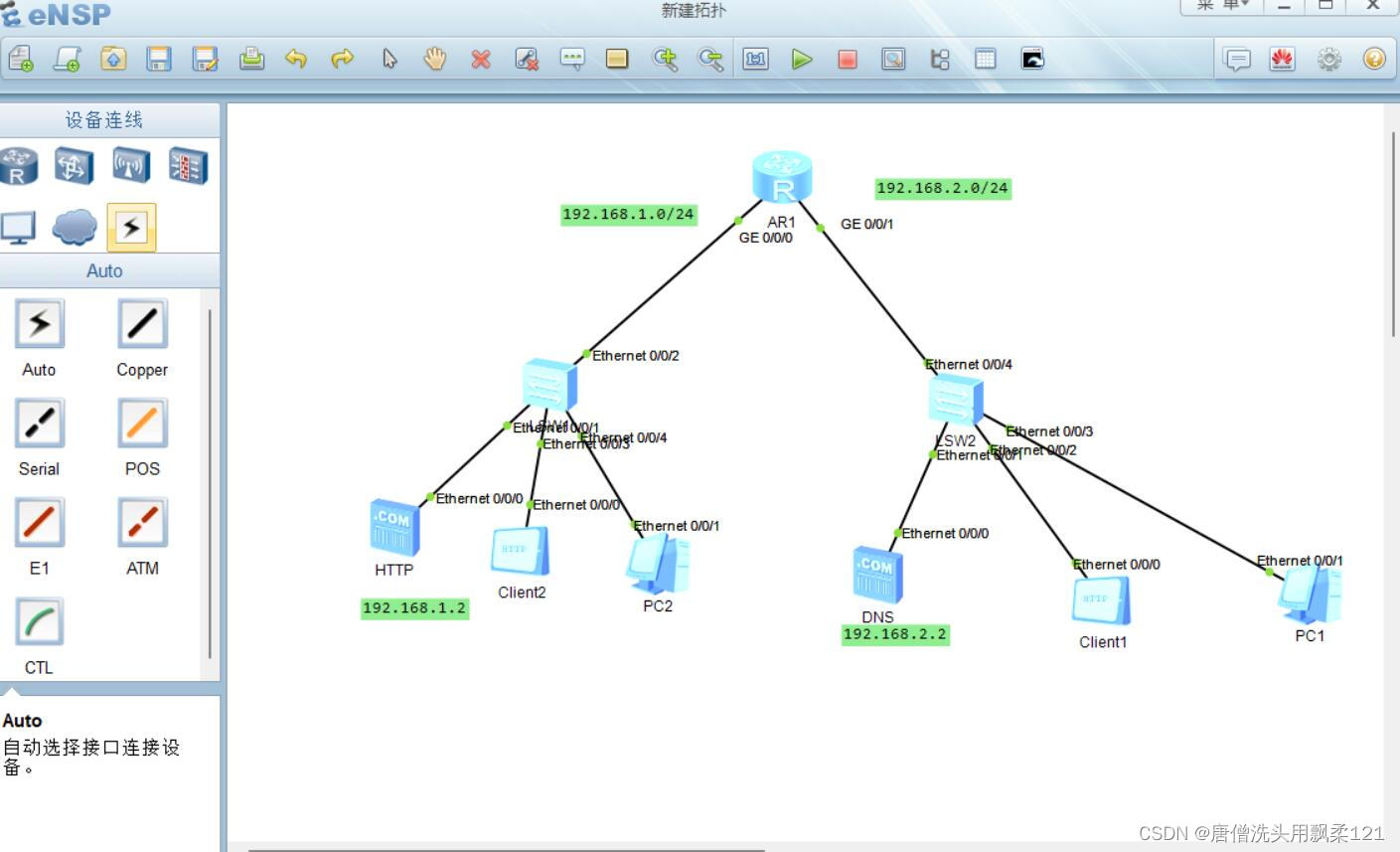Select the PC2 device
The width and height of the screenshot is (1400, 852).
(x=658, y=564)
